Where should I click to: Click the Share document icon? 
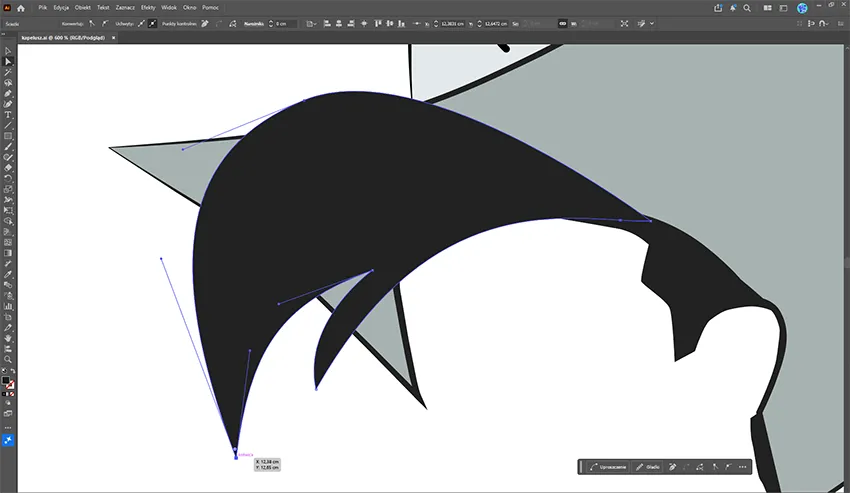pos(718,8)
